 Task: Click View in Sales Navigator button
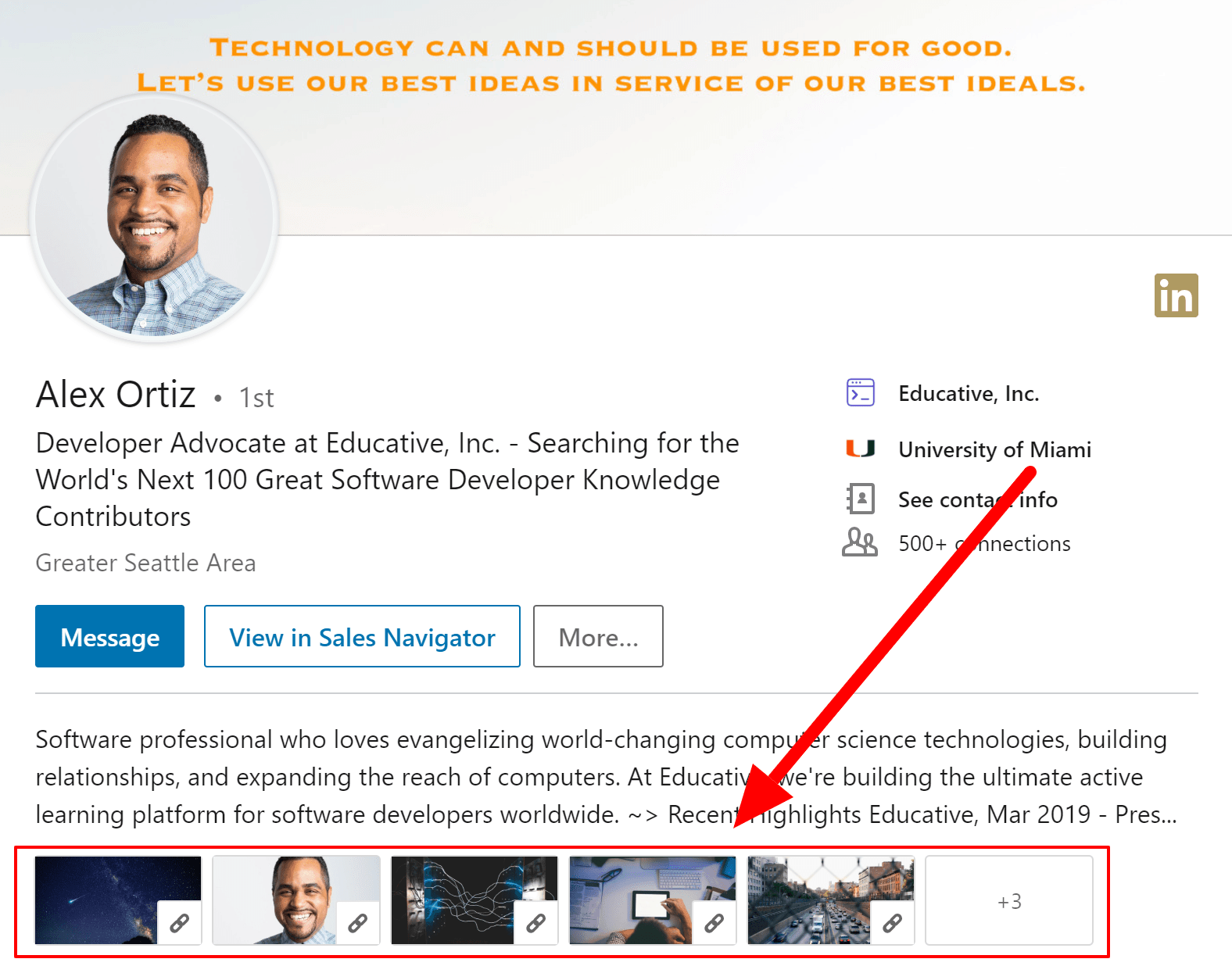point(362,636)
